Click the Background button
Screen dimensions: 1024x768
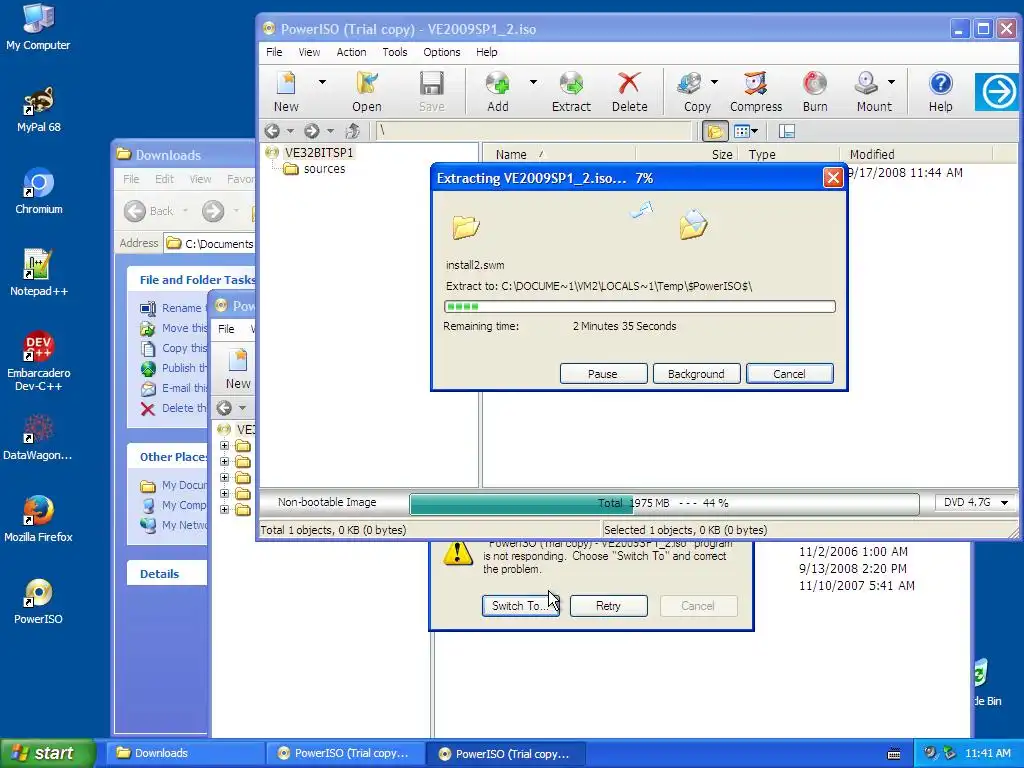pyautogui.click(x=696, y=374)
